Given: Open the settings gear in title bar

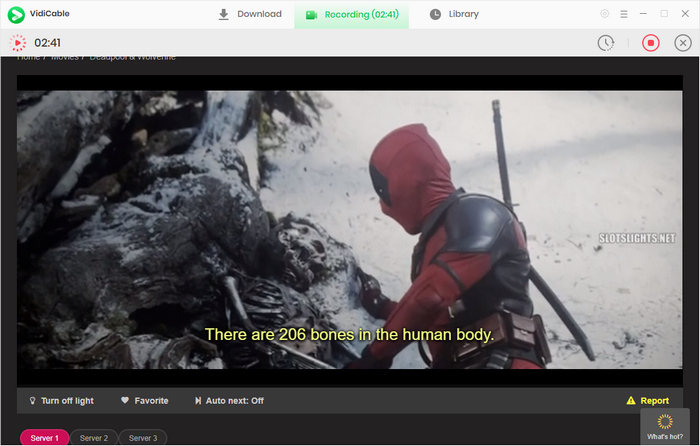Looking at the screenshot, I should pos(604,14).
